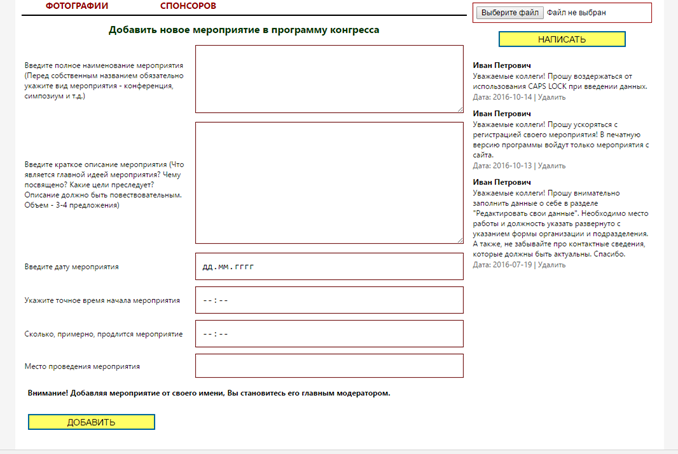Click the event duration time field

[x=329, y=334]
